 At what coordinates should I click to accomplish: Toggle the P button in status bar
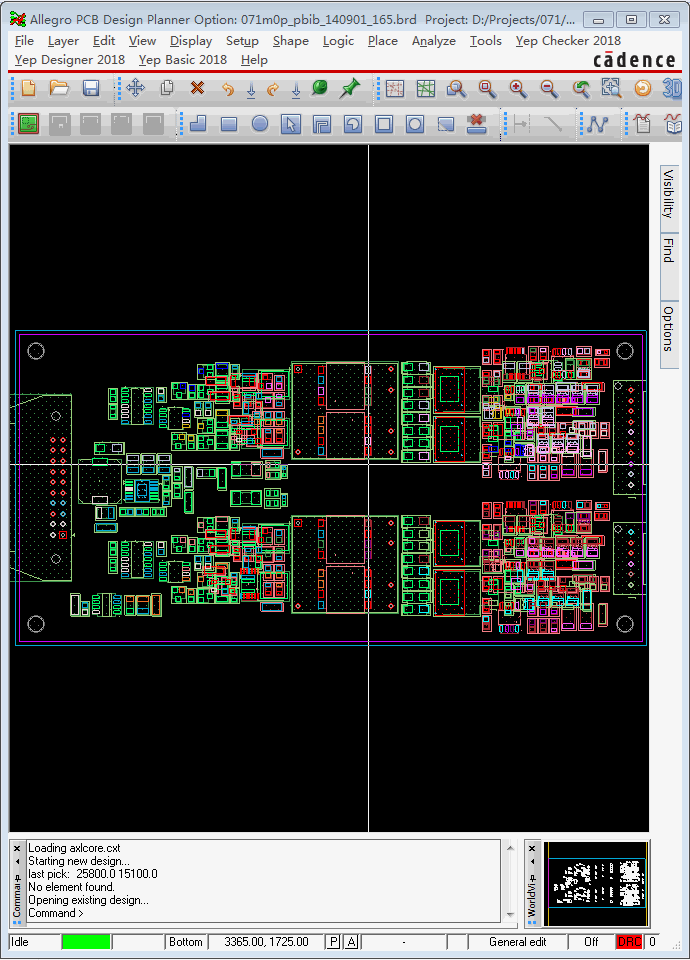[333, 942]
